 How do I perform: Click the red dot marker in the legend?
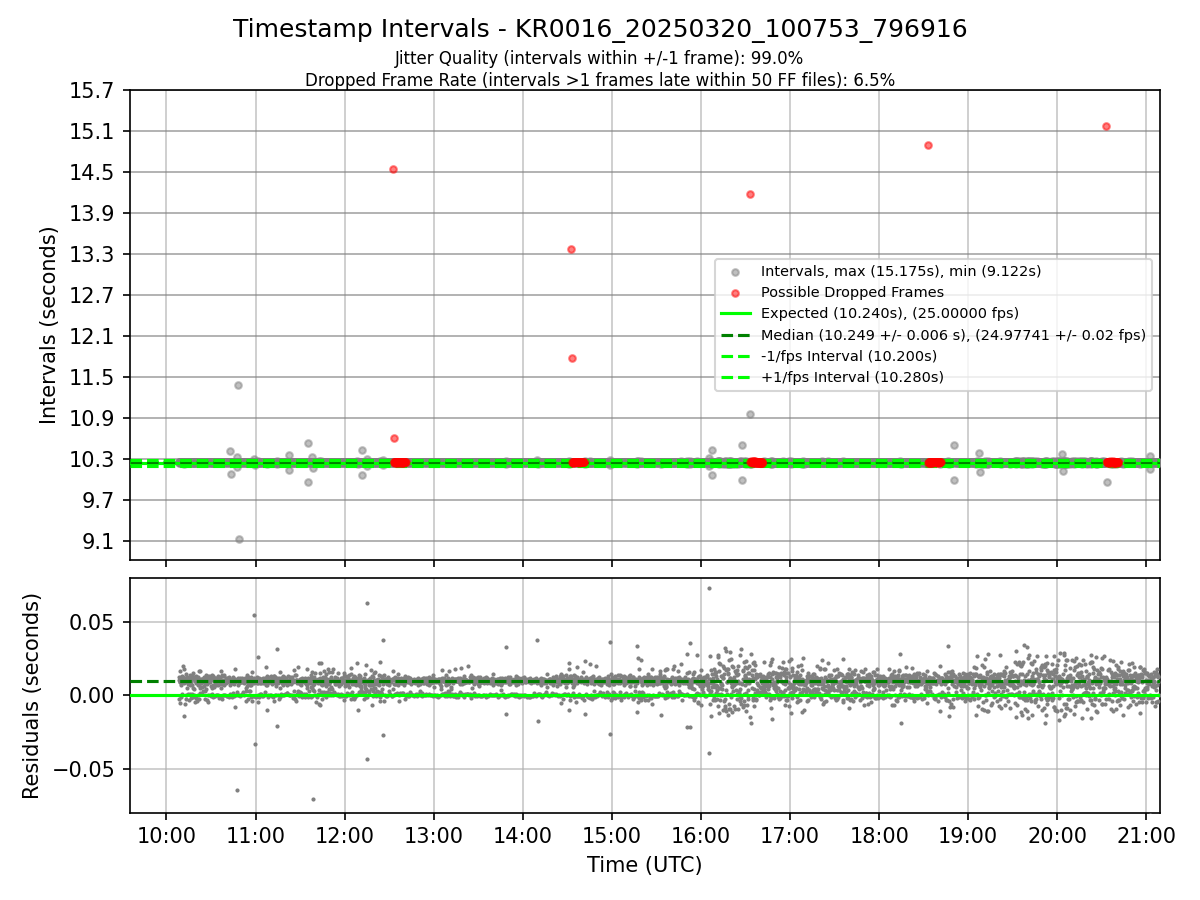pos(736,293)
